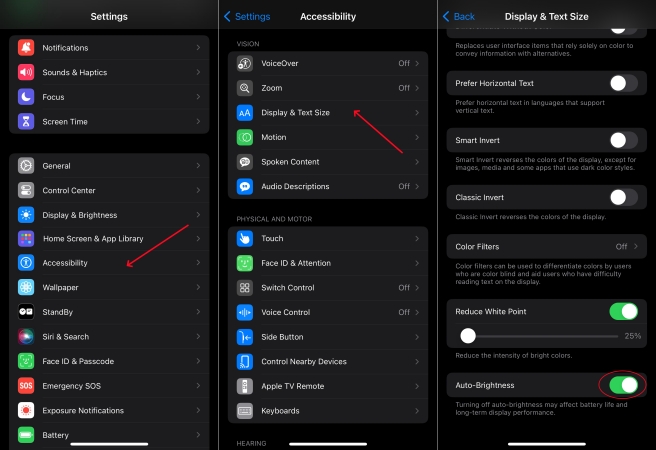Tap the Face ID & Attention icon

click(x=245, y=263)
